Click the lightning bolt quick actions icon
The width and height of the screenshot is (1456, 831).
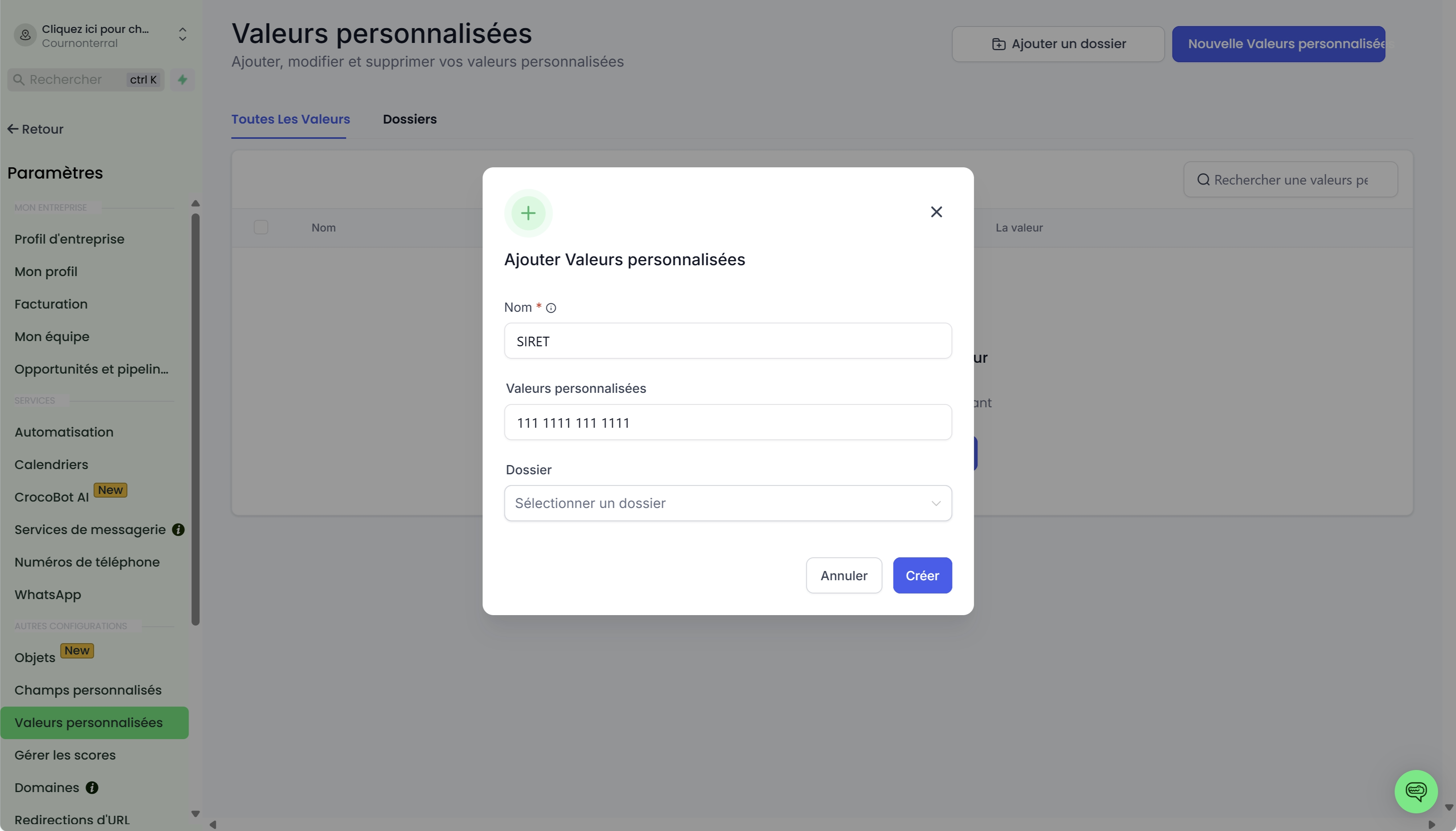[x=183, y=80]
